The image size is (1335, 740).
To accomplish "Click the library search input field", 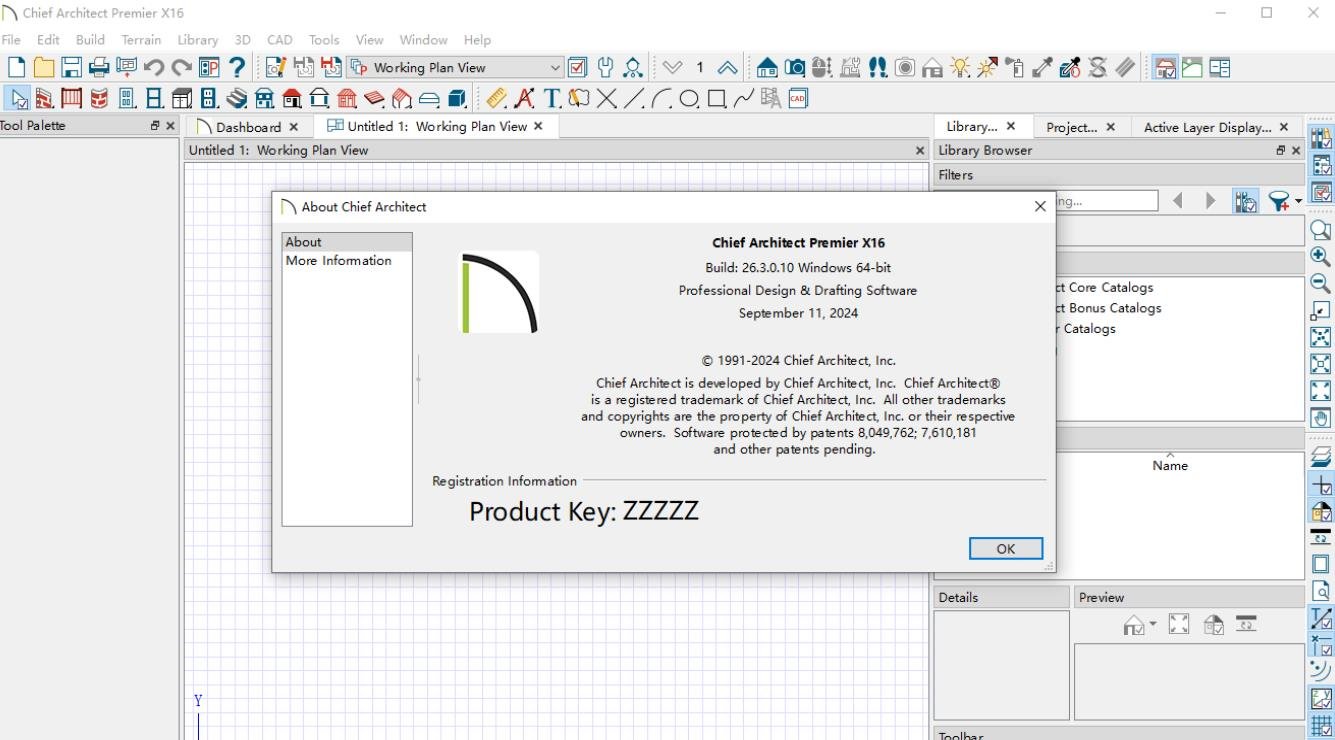I will click(1107, 201).
